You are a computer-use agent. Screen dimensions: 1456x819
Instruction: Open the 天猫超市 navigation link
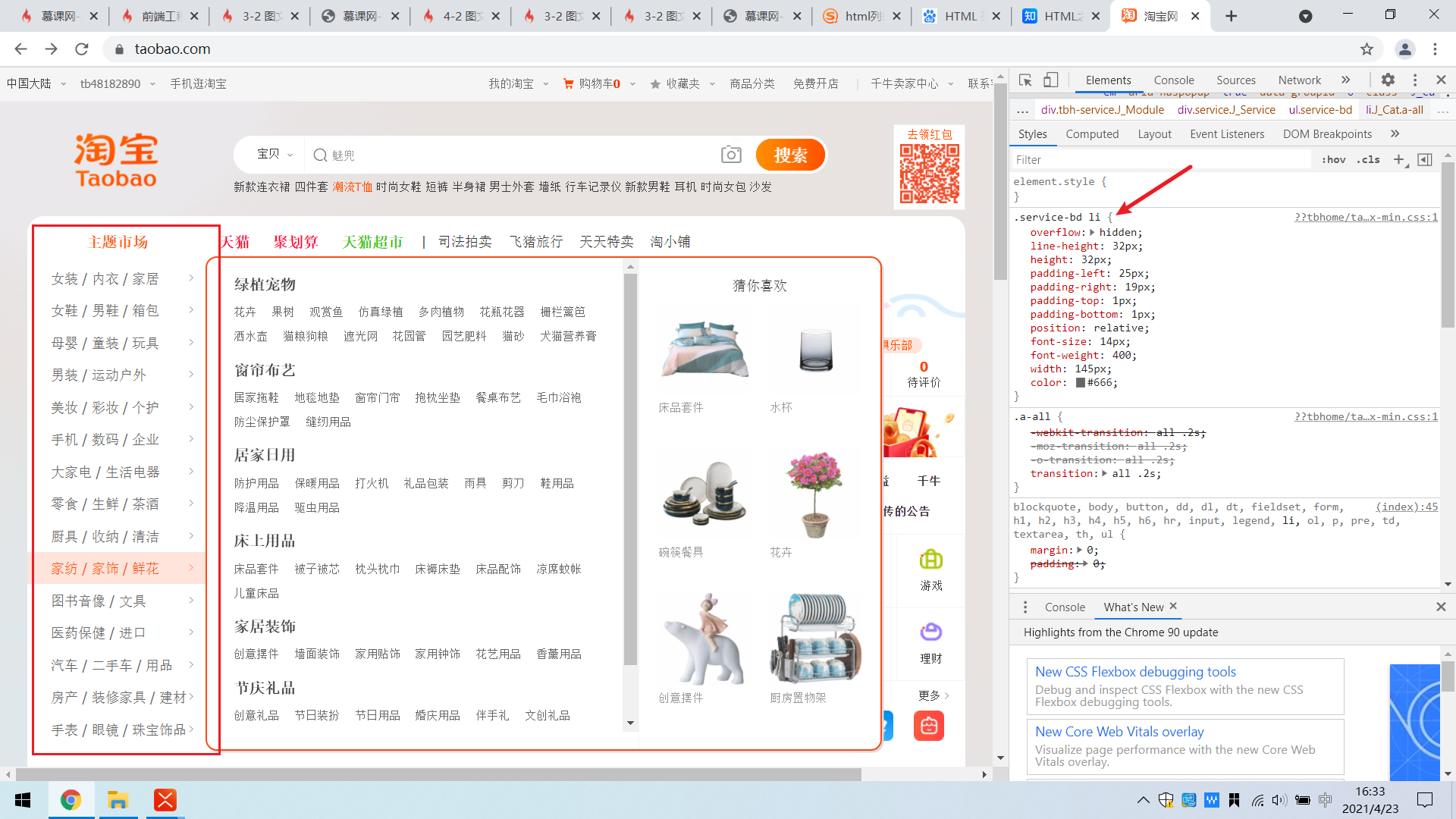coord(372,242)
